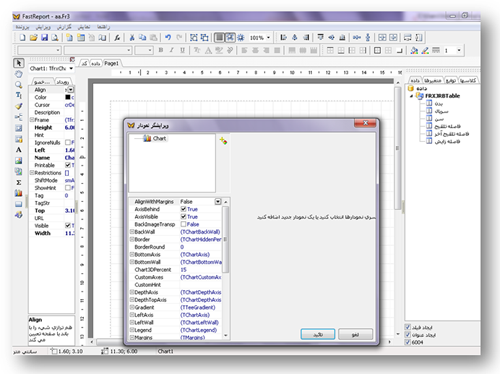Image resolution: width=500 pixels, height=374 pixels.
Task: Create a new report with the toolbar icon
Action: pos(22,37)
